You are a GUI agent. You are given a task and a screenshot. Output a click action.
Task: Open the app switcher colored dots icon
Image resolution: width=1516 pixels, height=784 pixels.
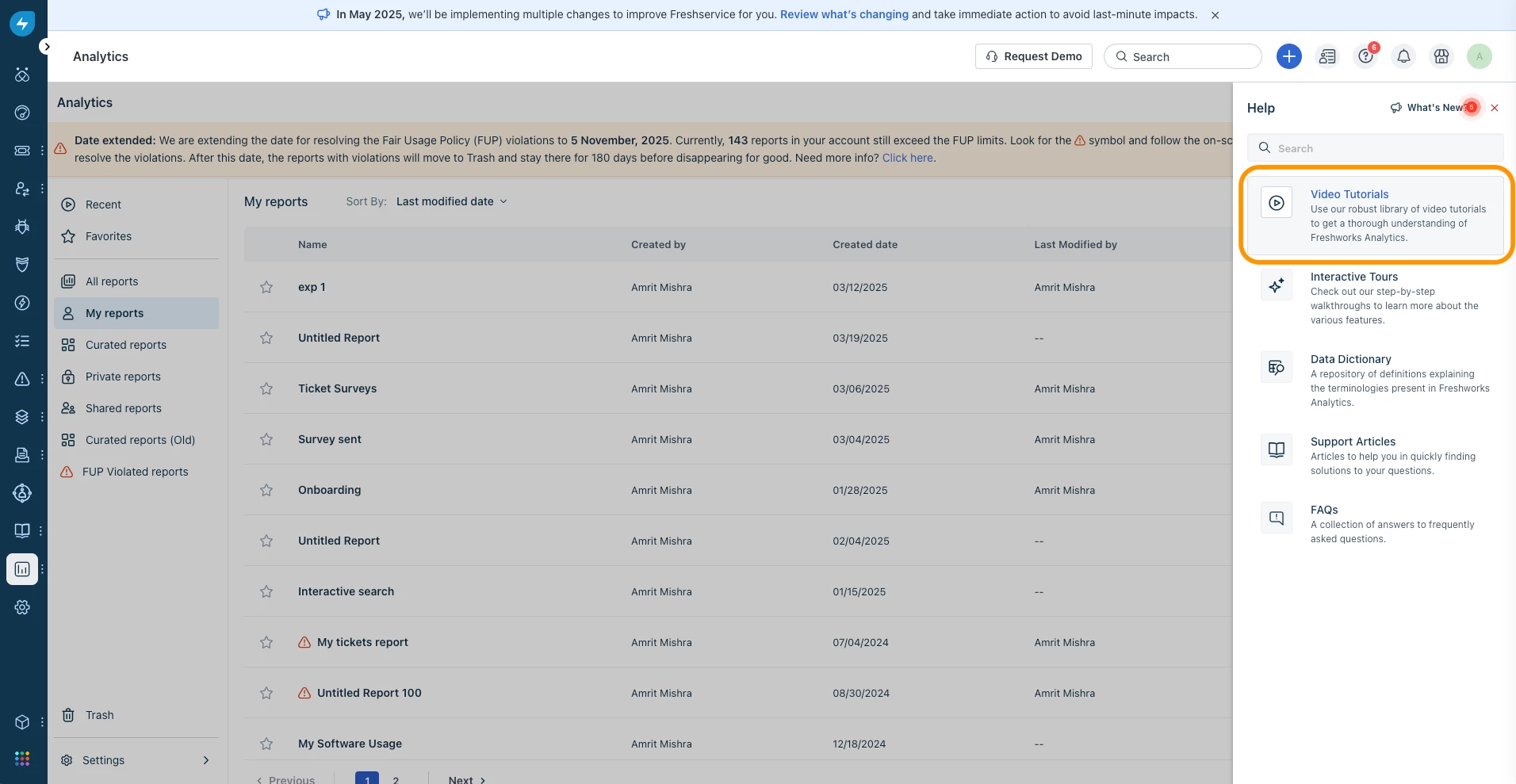[22, 759]
